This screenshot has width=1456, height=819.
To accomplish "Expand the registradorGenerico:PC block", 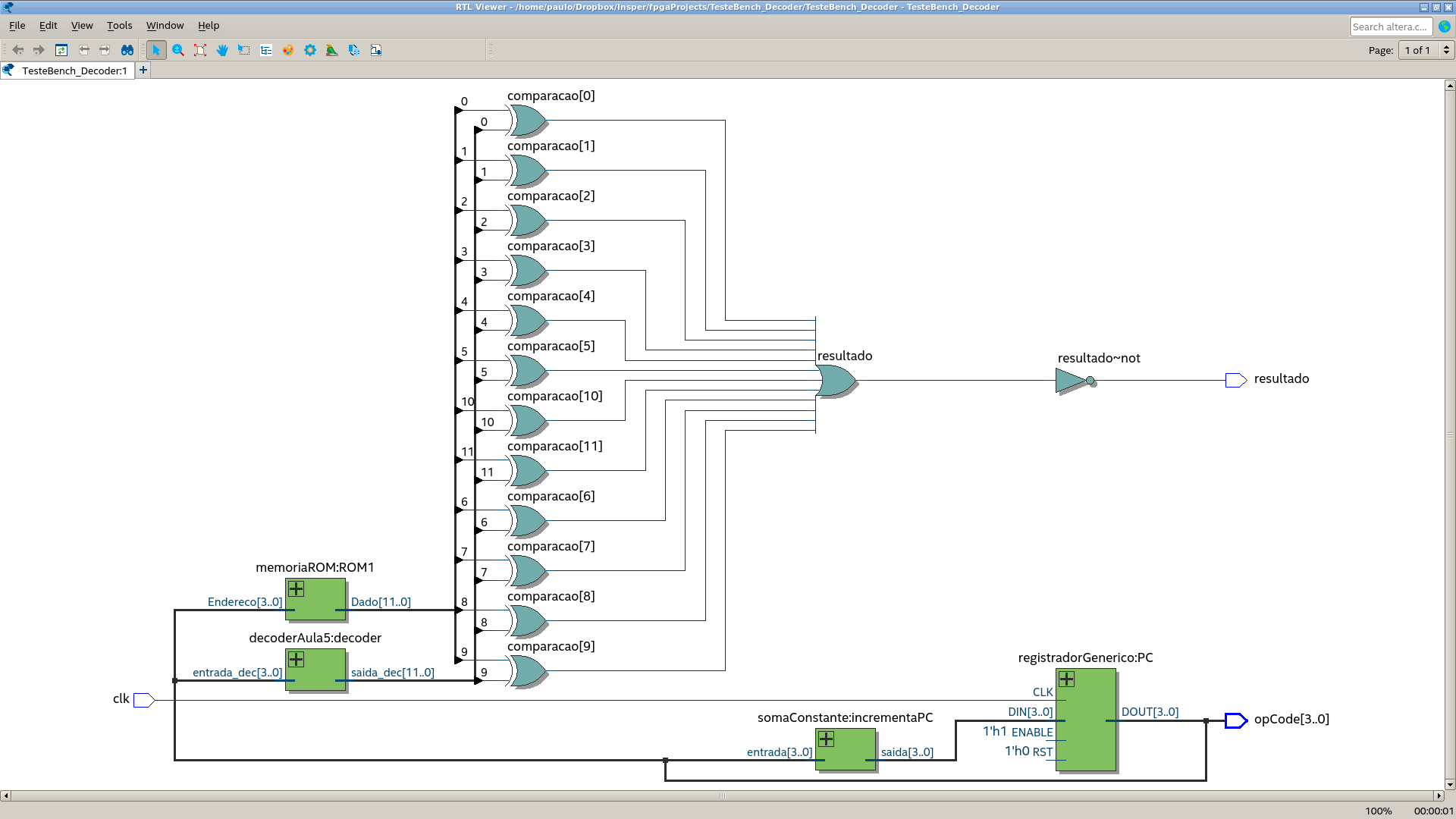I will (1067, 679).
